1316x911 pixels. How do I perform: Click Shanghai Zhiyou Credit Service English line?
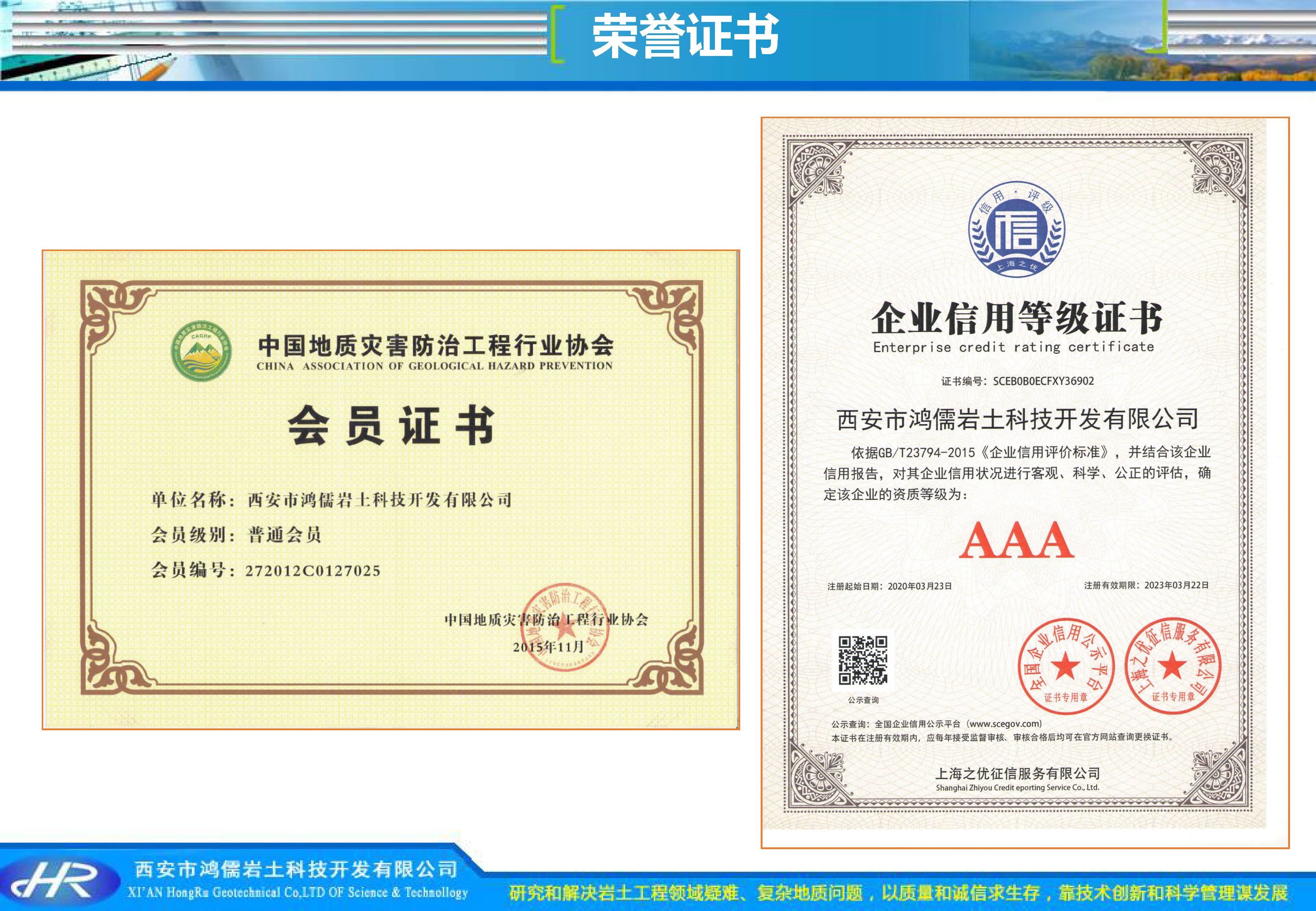(1017, 788)
